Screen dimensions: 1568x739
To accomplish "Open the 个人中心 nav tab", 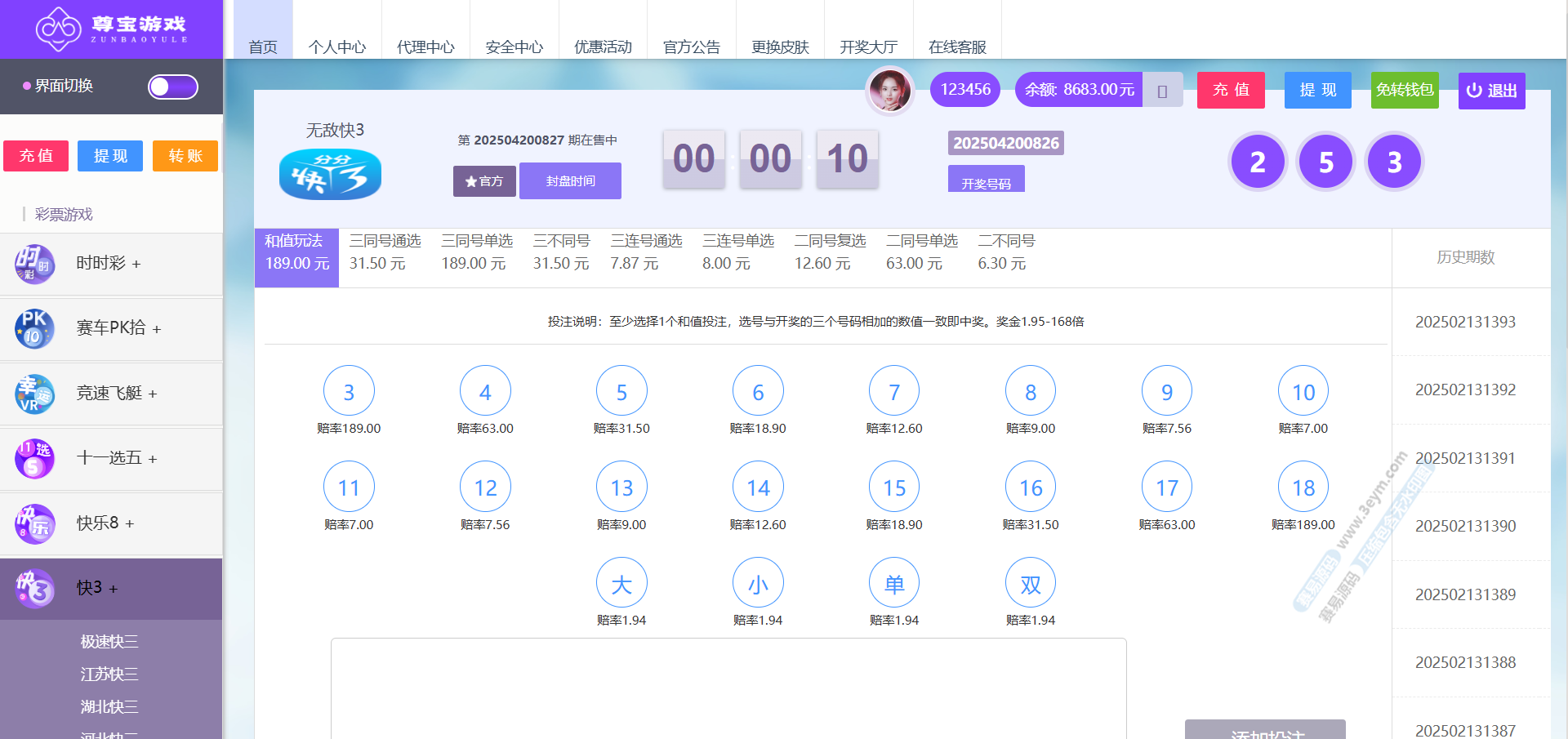I will pyautogui.click(x=336, y=47).
